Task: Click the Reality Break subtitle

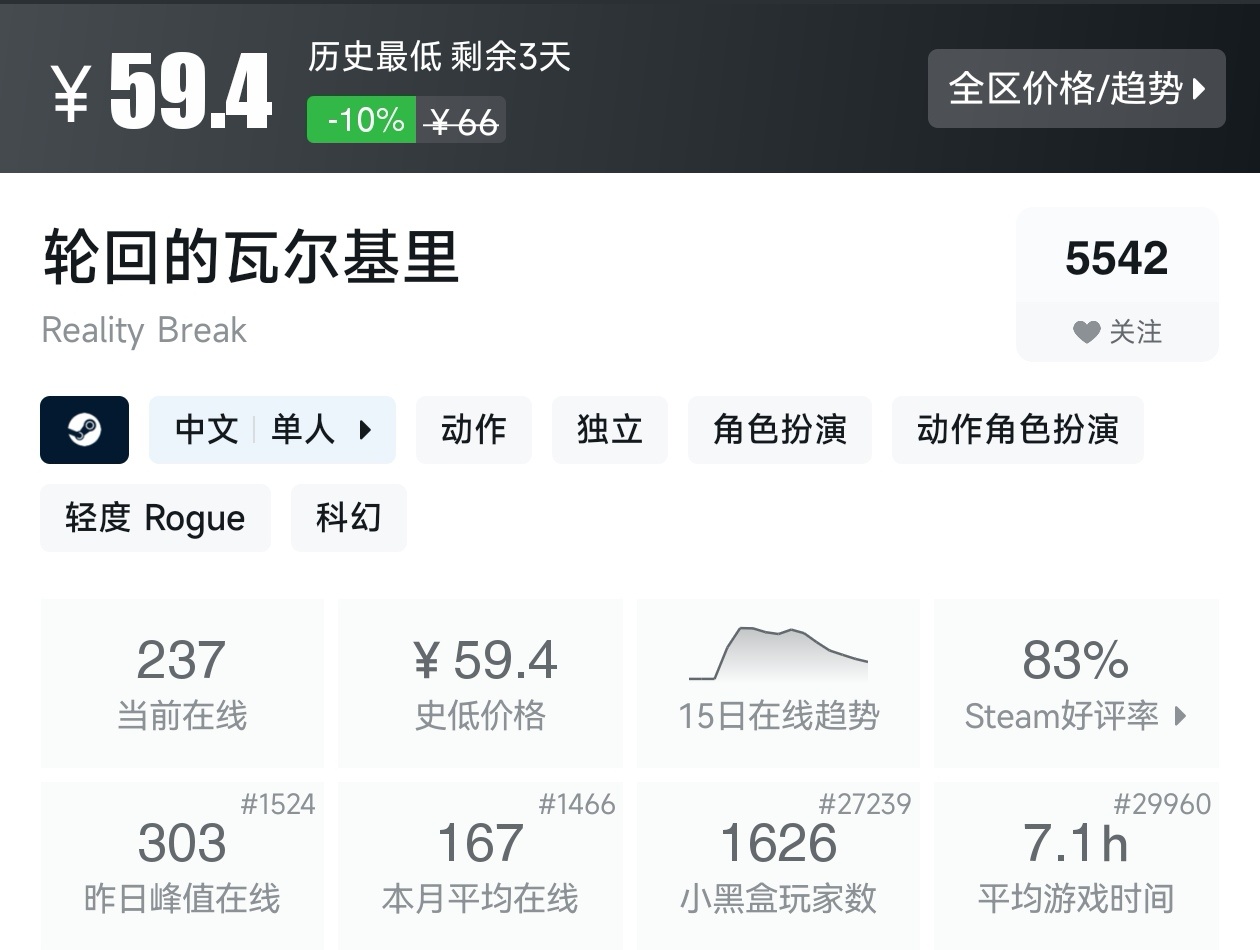Action: pos(144,331)
